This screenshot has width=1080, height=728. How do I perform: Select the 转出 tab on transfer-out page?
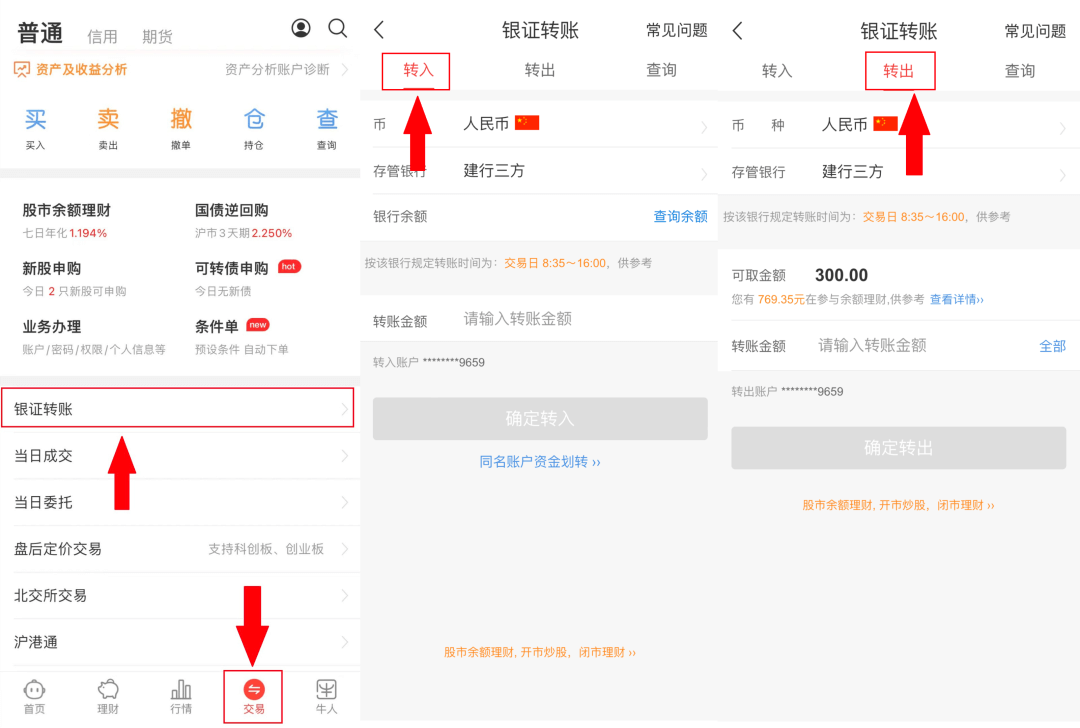(899, 71)
